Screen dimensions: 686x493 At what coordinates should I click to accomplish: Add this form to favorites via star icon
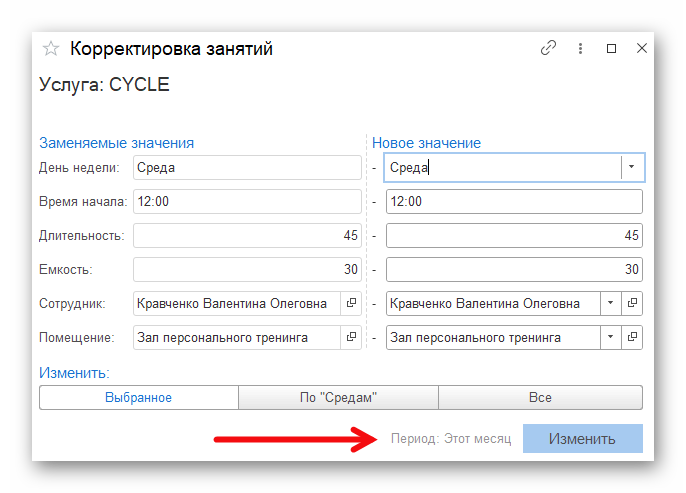51,48
